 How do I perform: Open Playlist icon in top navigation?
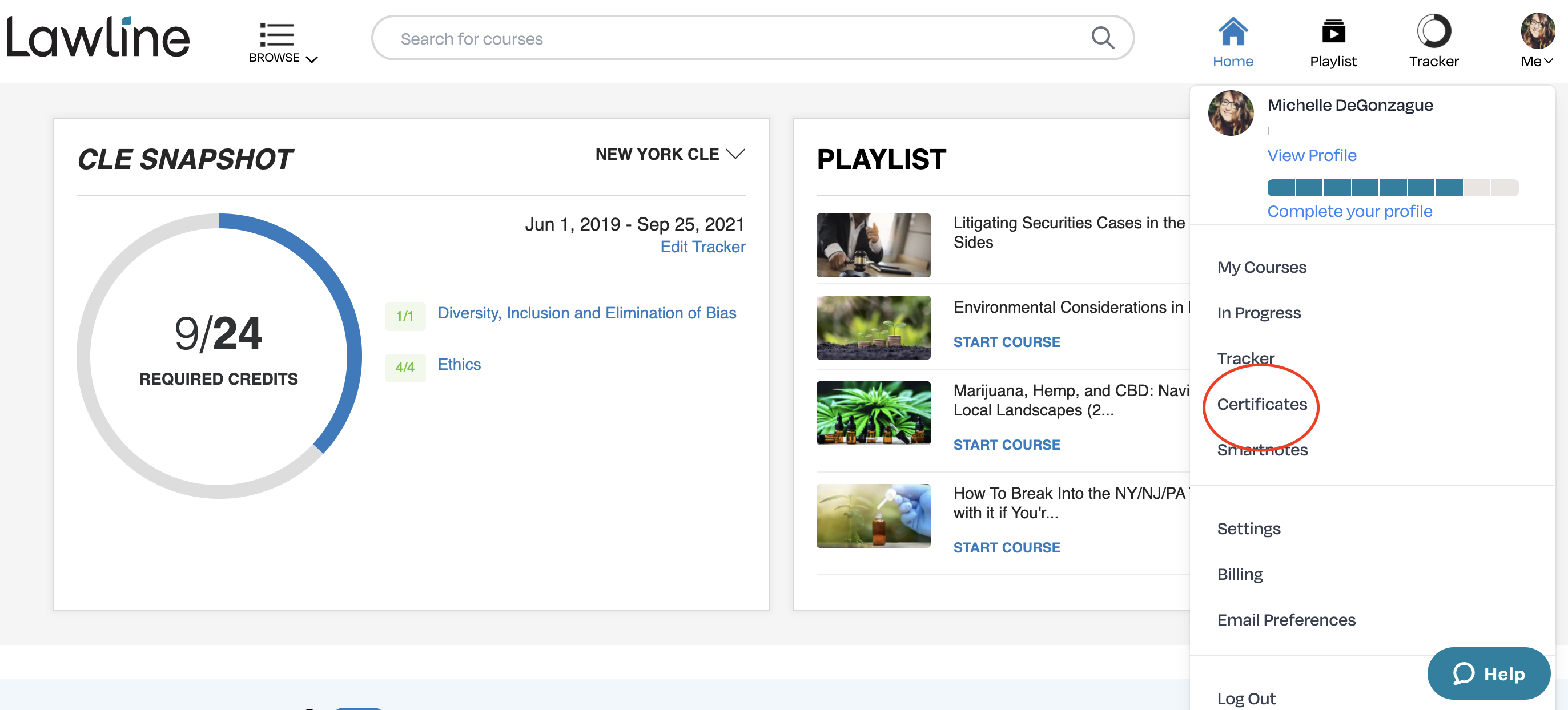pyautogui.click(x=1333, y=31)
